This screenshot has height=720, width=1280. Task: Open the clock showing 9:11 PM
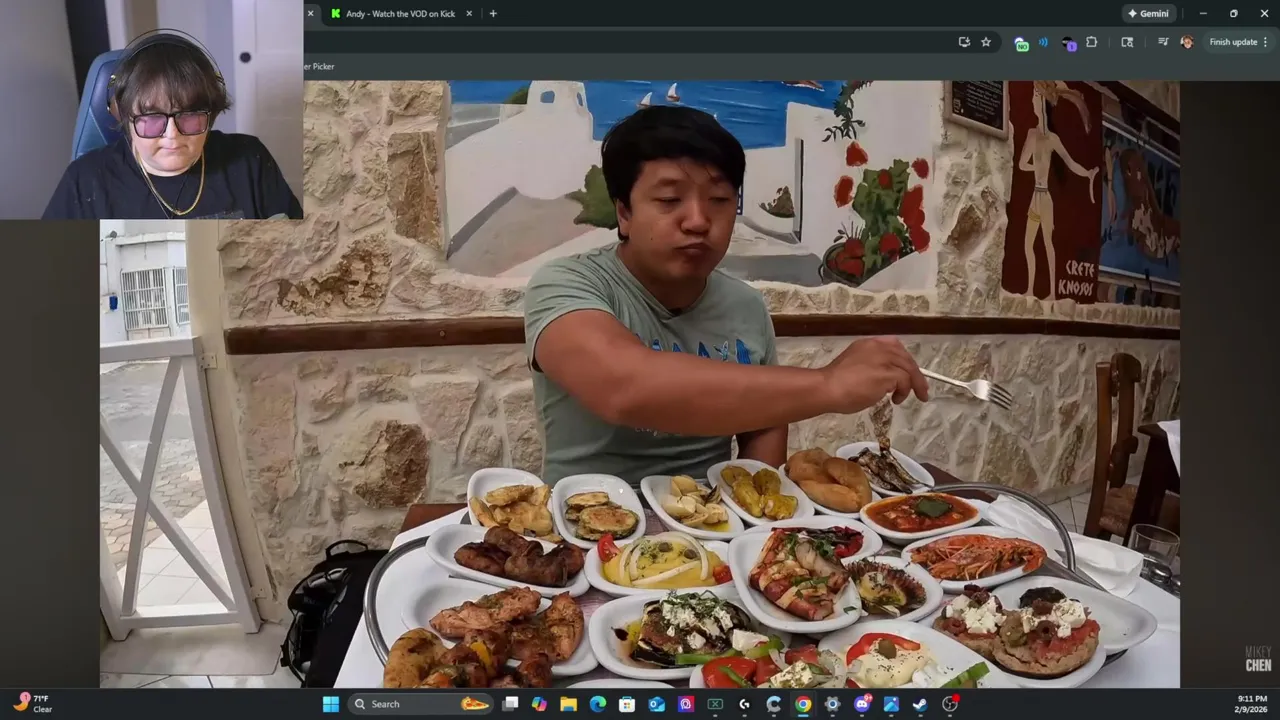[1252, 704]
